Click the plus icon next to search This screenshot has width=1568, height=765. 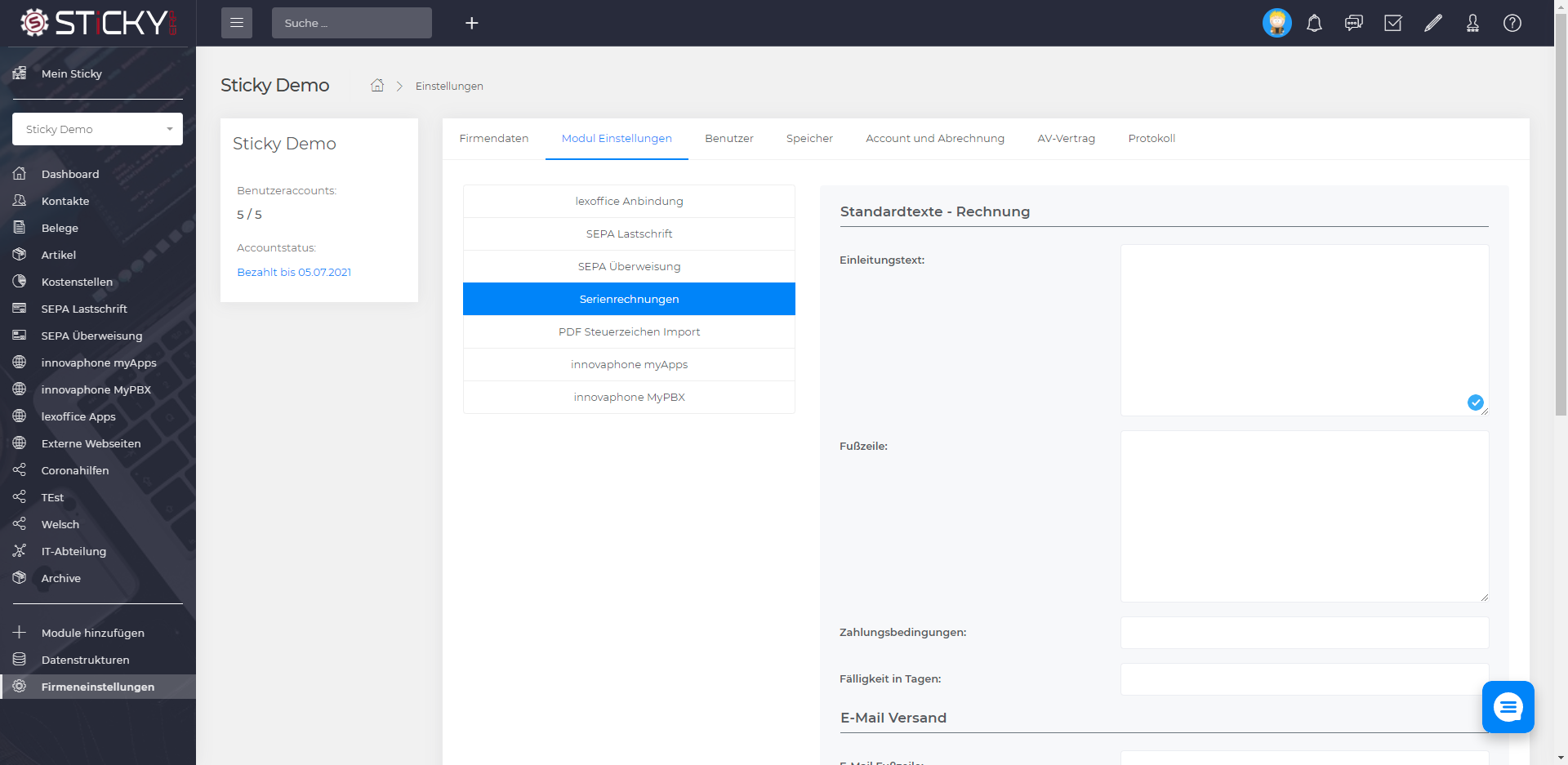(x=471, y=23)
